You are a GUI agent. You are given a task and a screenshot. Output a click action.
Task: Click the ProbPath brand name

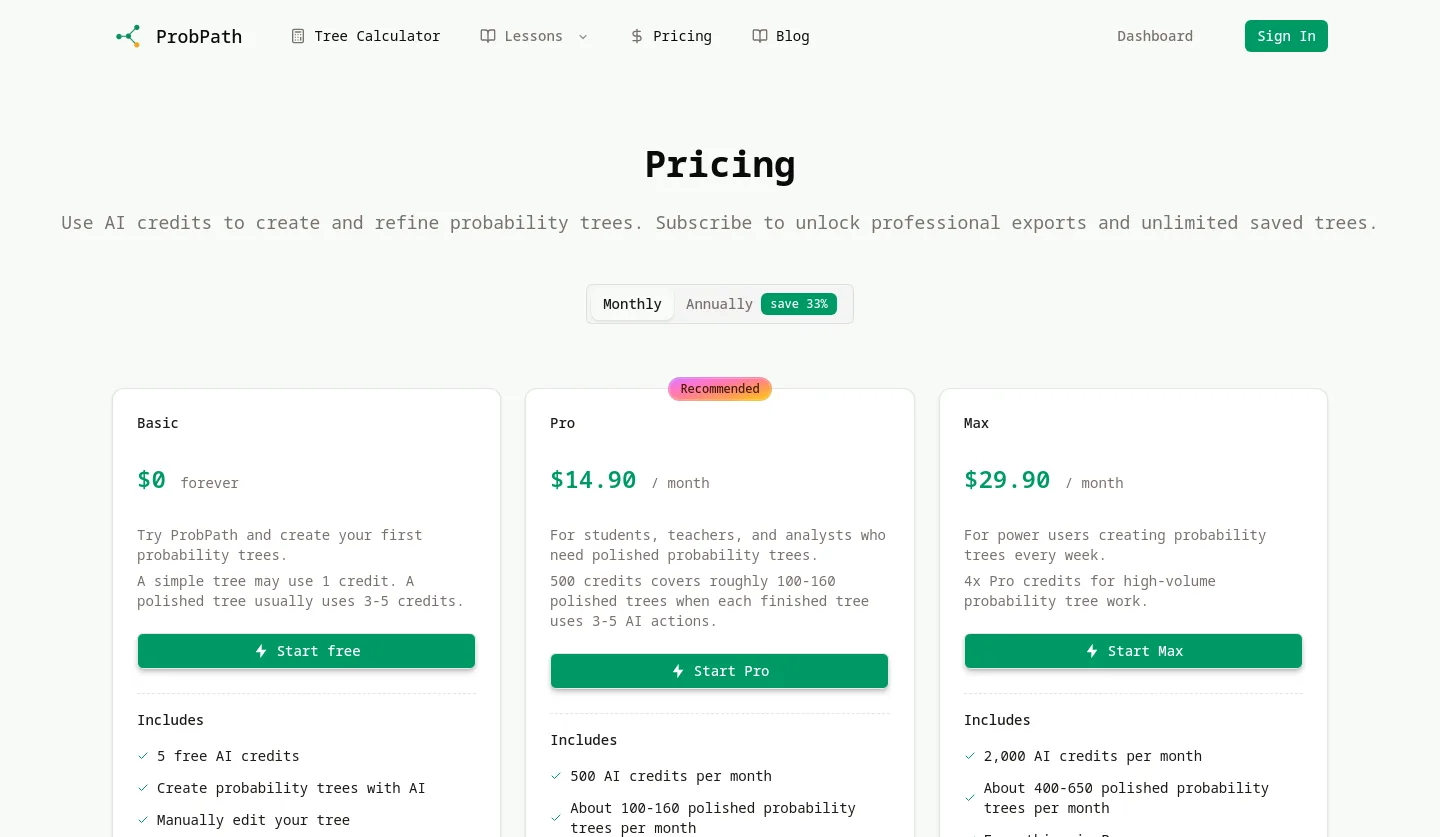[x=199, y=36]
